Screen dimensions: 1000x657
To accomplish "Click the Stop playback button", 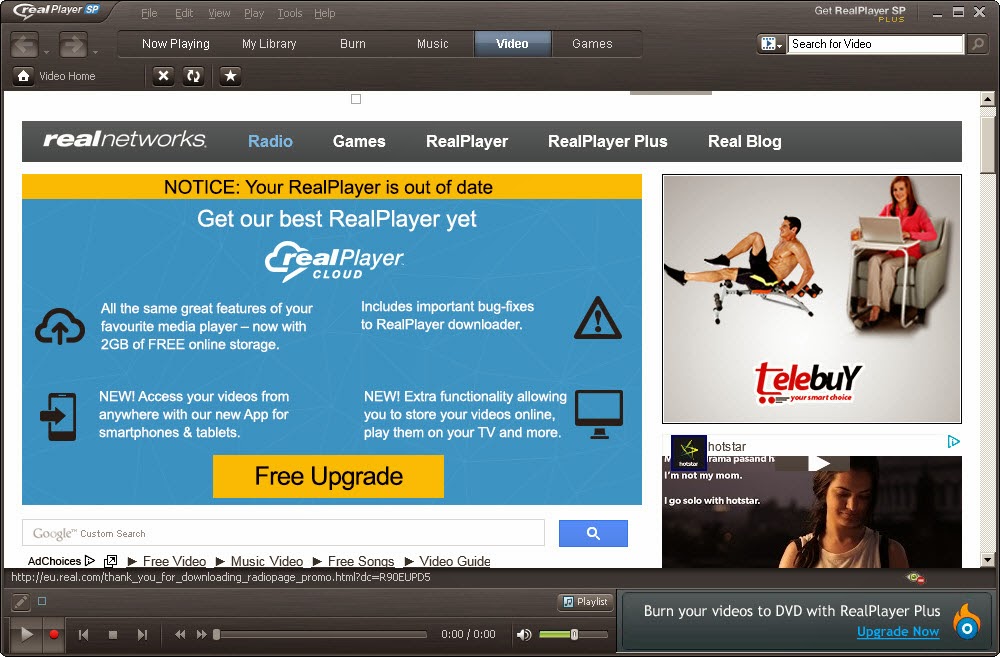I will click(x=113, y=635).
